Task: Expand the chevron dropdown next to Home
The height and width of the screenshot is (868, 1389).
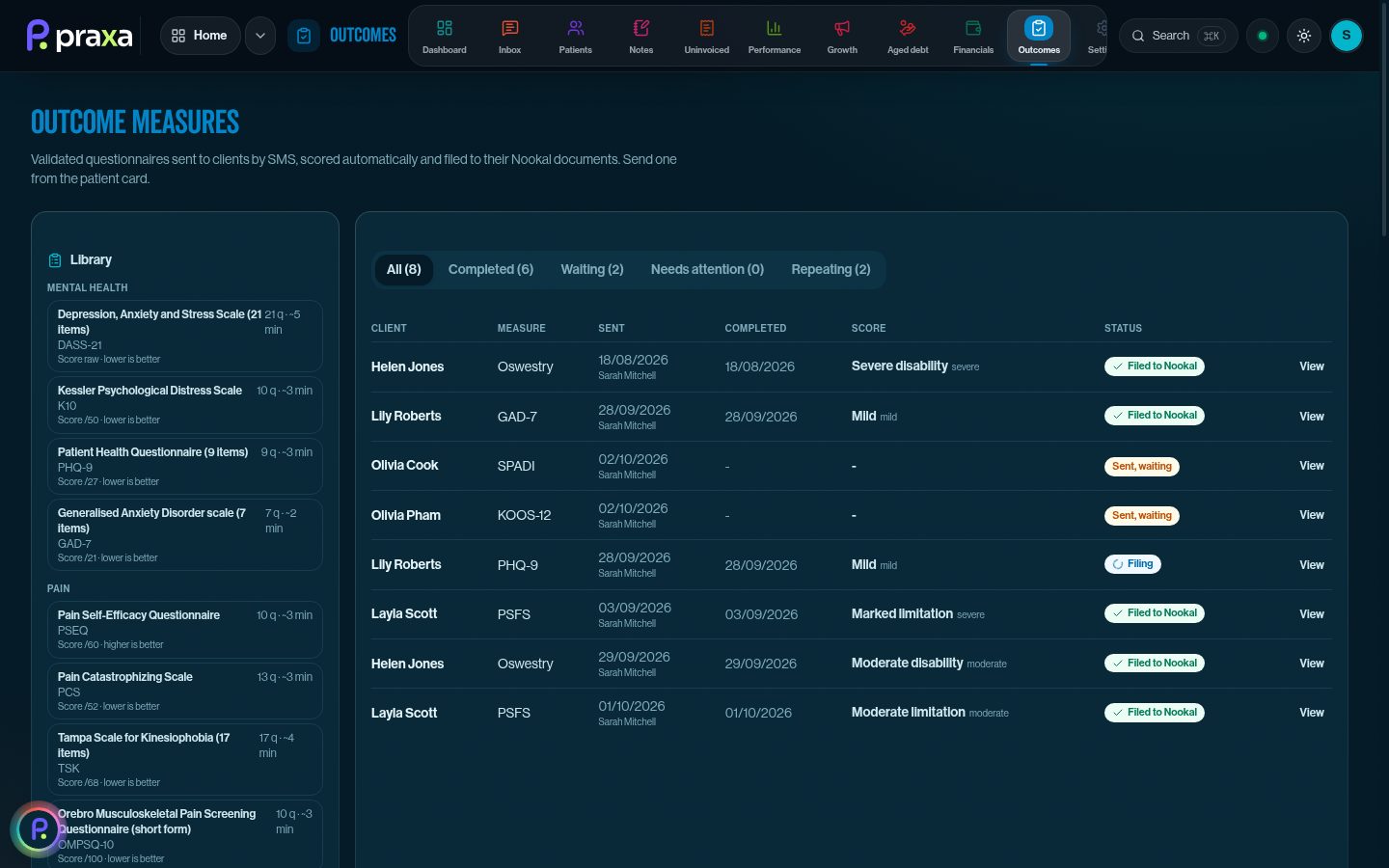Action: 260,36
